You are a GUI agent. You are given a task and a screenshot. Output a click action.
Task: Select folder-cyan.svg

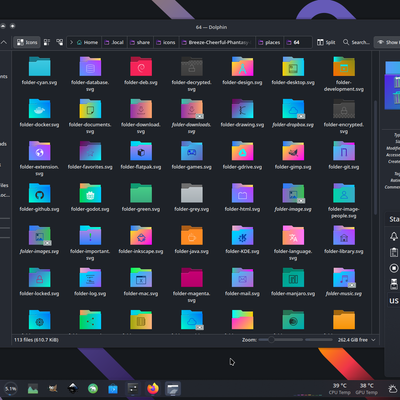[x=39, y=71]
